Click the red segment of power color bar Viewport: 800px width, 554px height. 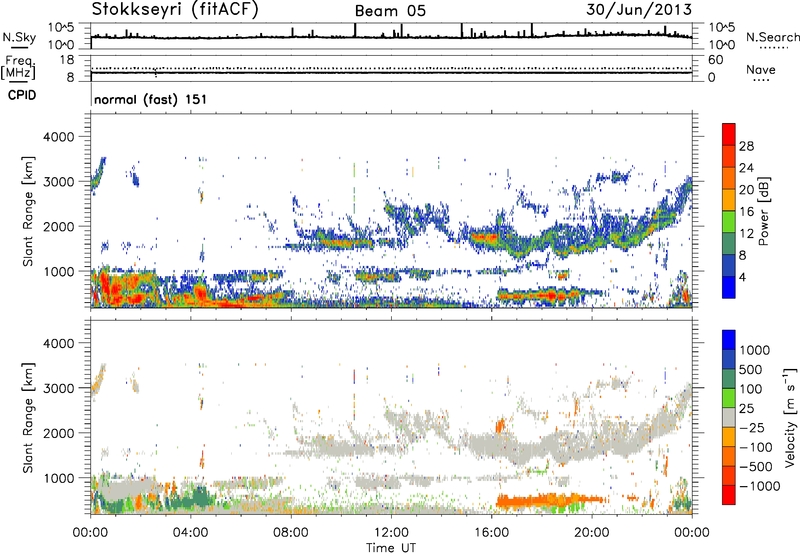pyautogui.click(x=729, y=134)
